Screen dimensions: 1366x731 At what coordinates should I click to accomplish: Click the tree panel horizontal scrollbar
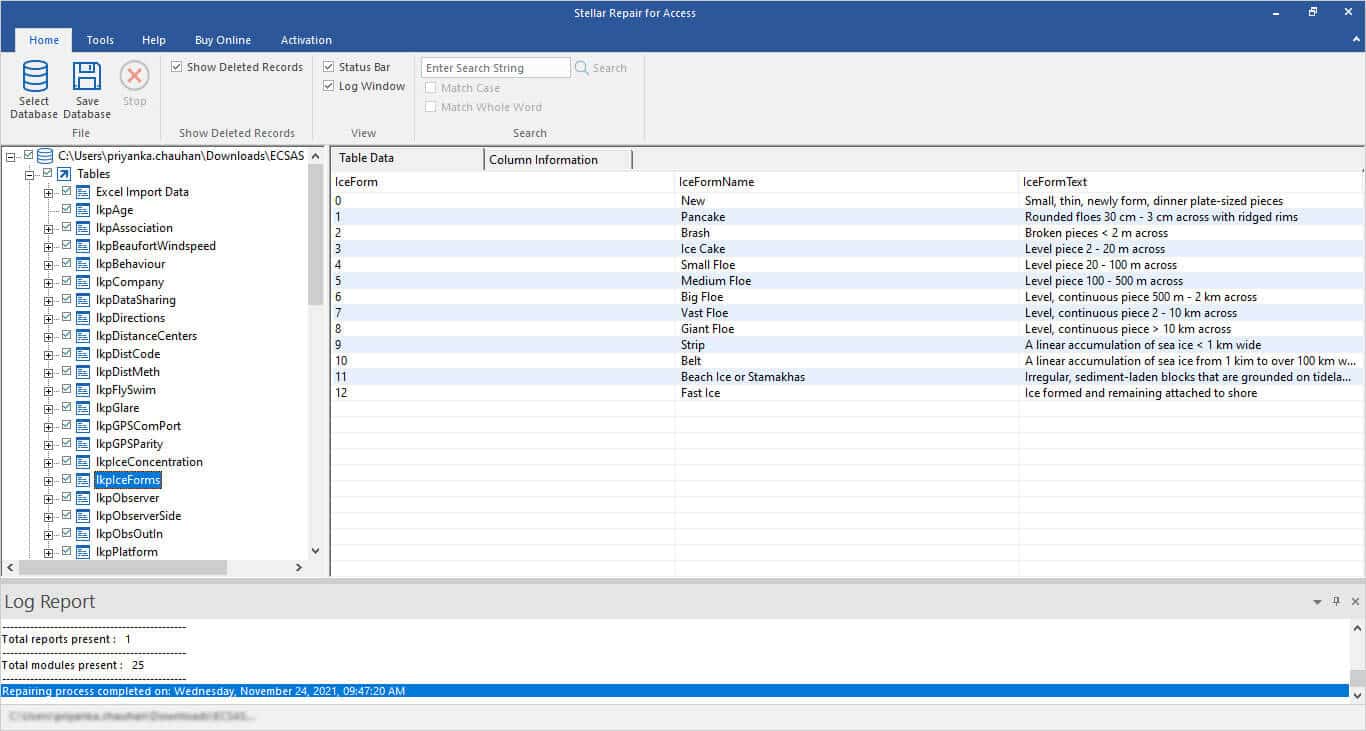tap(122, 567)
